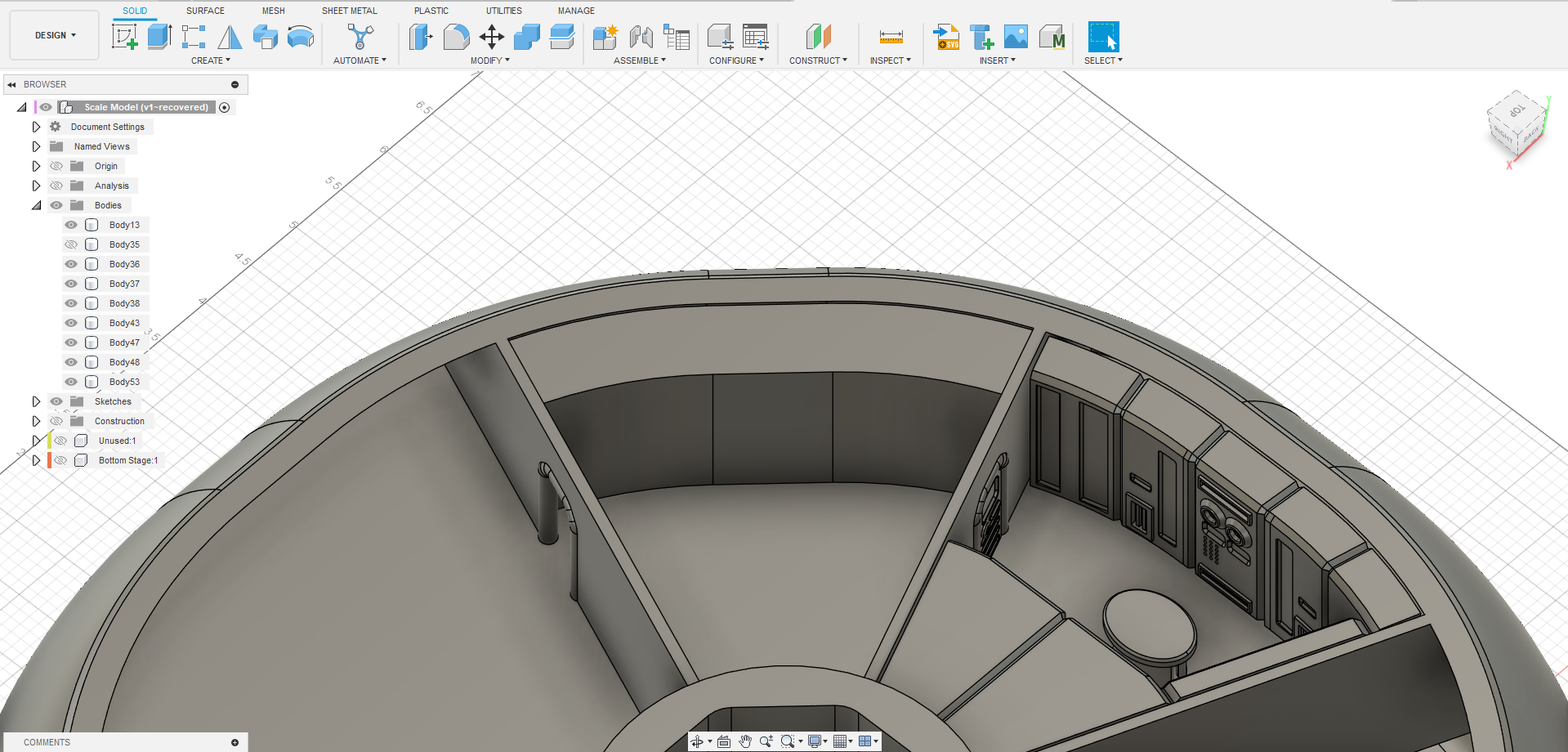1568x752 pixels.
Task: Click the Viewports layout icon
Action: tap(865, 741)
